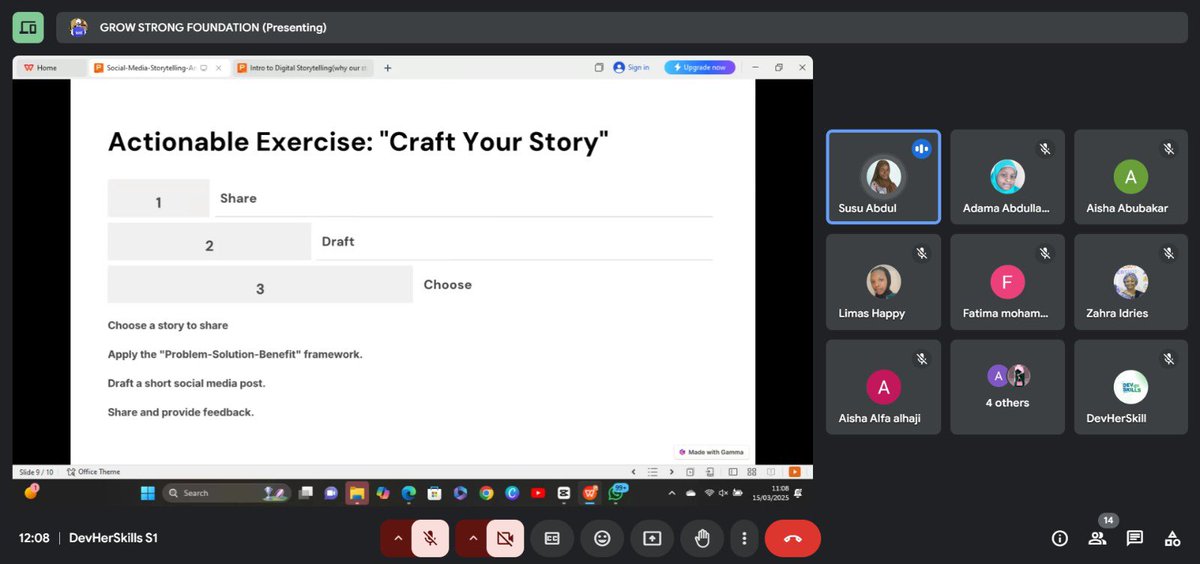Open the chat with everyone panel

tap(1135, 538)
